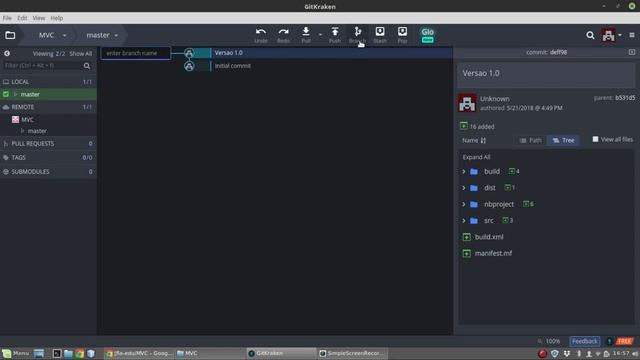Click the TAGS section

pyautogui.click(x=48, y=158)
